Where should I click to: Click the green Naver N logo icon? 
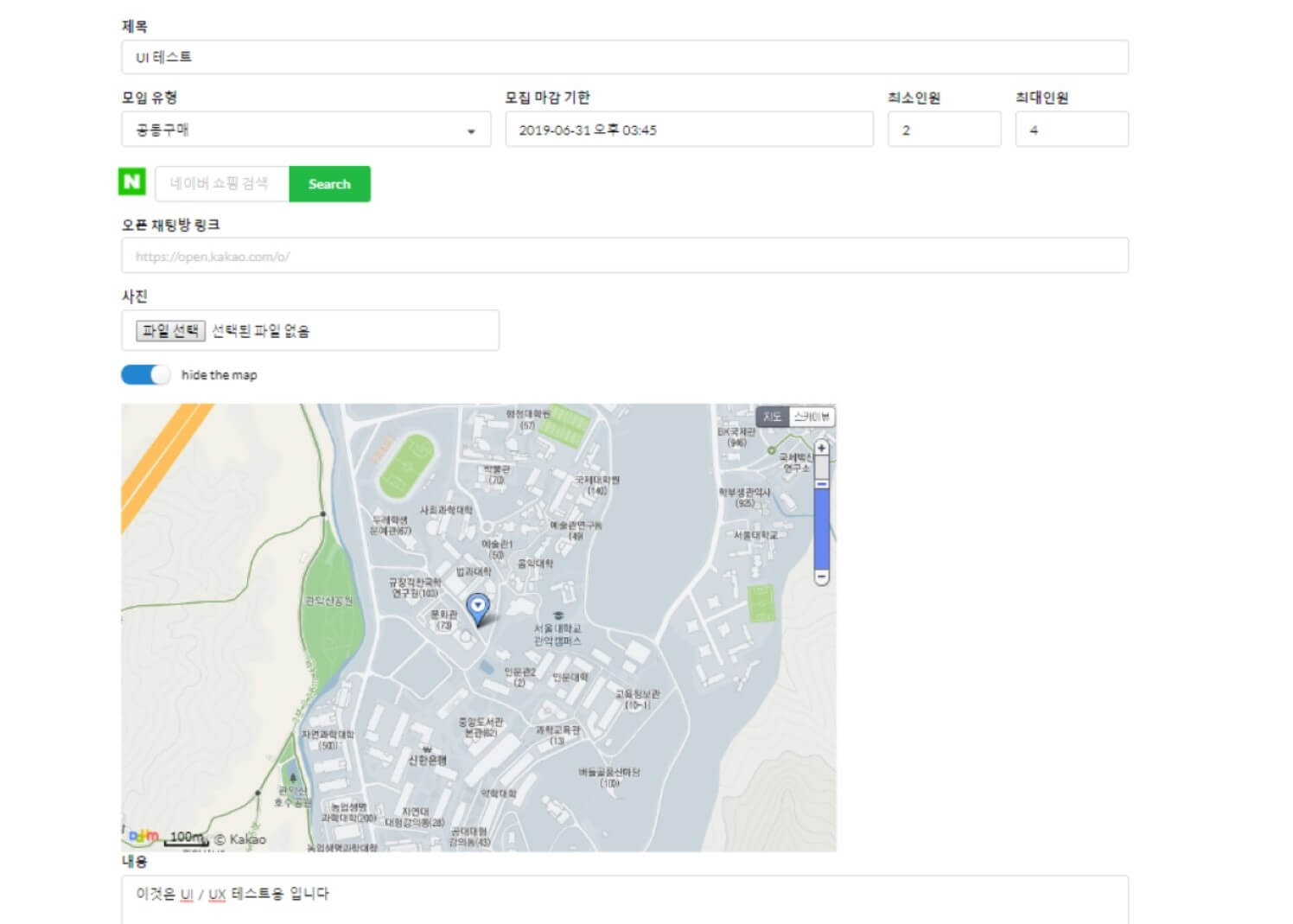[132, 182]
